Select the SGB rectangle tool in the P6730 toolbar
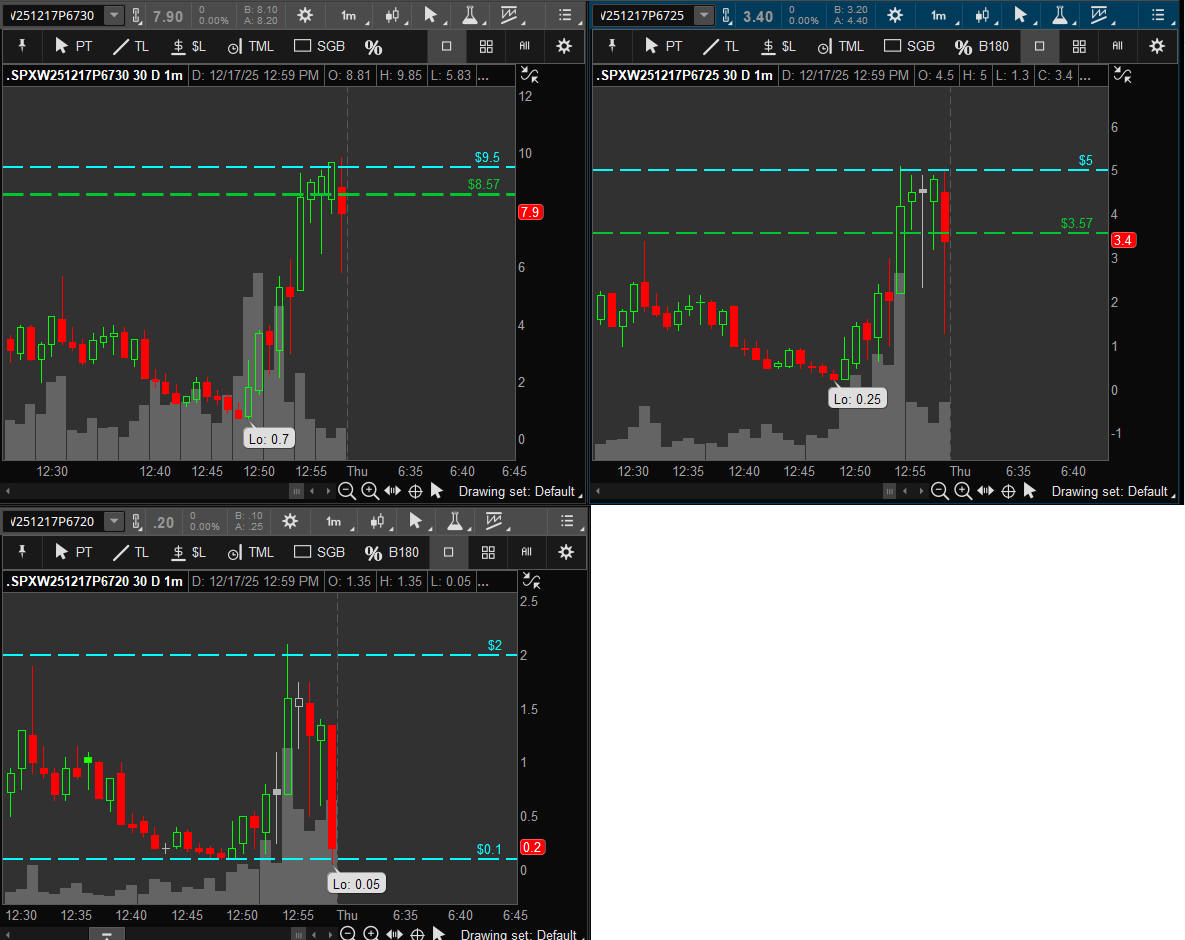 pyautogui.click(x=320, y=46)
